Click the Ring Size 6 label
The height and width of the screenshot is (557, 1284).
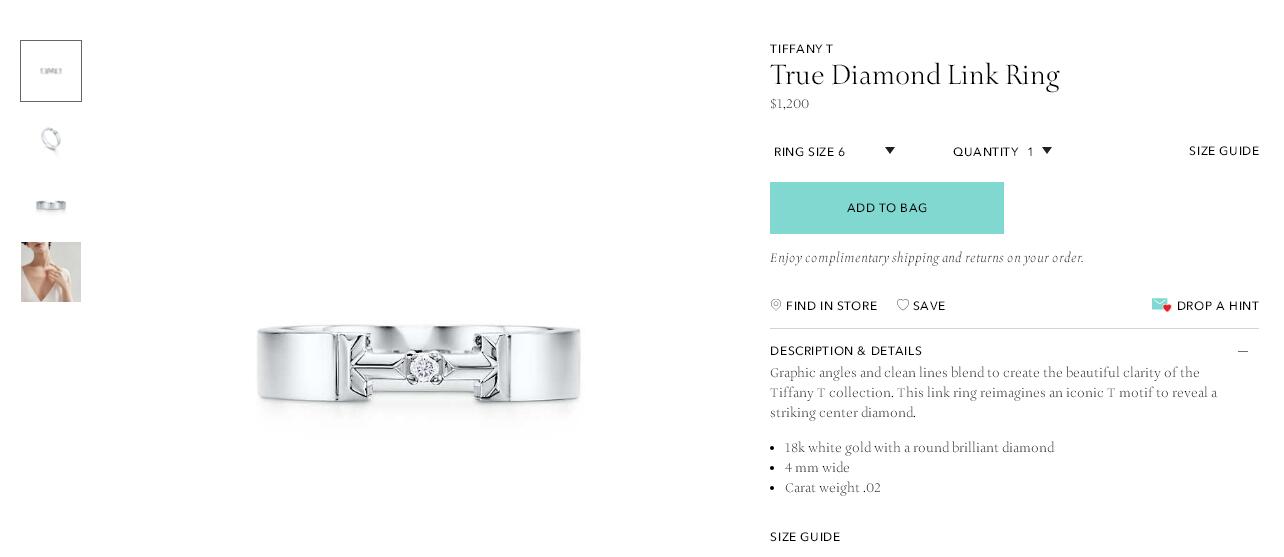(x=810, y=152)
